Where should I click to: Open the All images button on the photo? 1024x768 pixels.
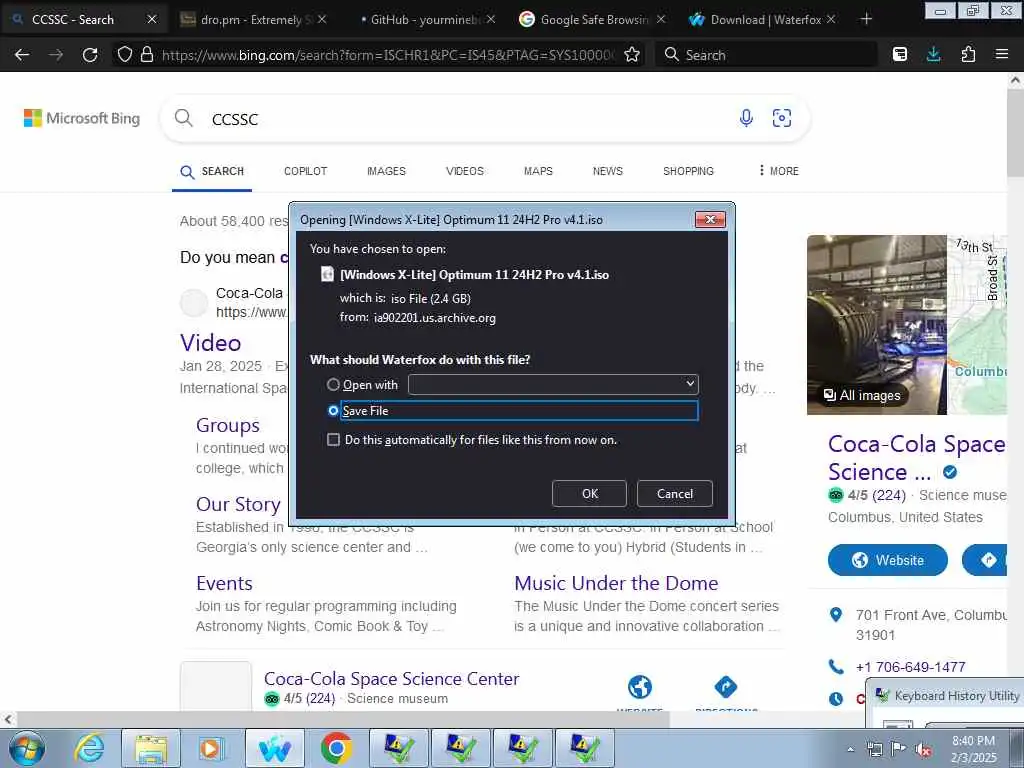pyautogui.click(x=862, y=395)
